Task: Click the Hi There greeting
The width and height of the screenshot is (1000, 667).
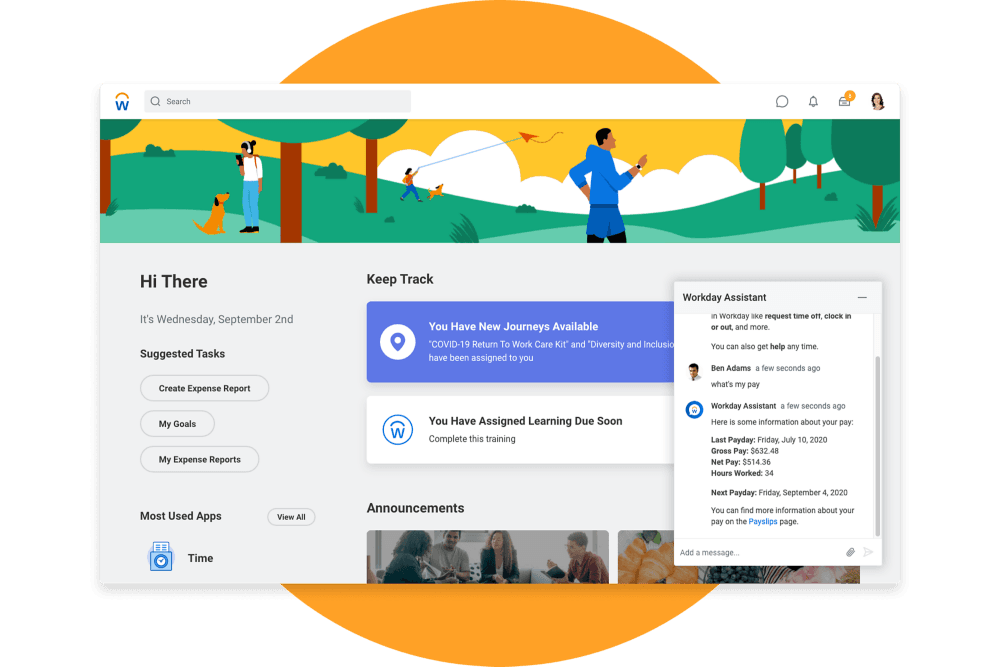Action: tap(173, 282)
